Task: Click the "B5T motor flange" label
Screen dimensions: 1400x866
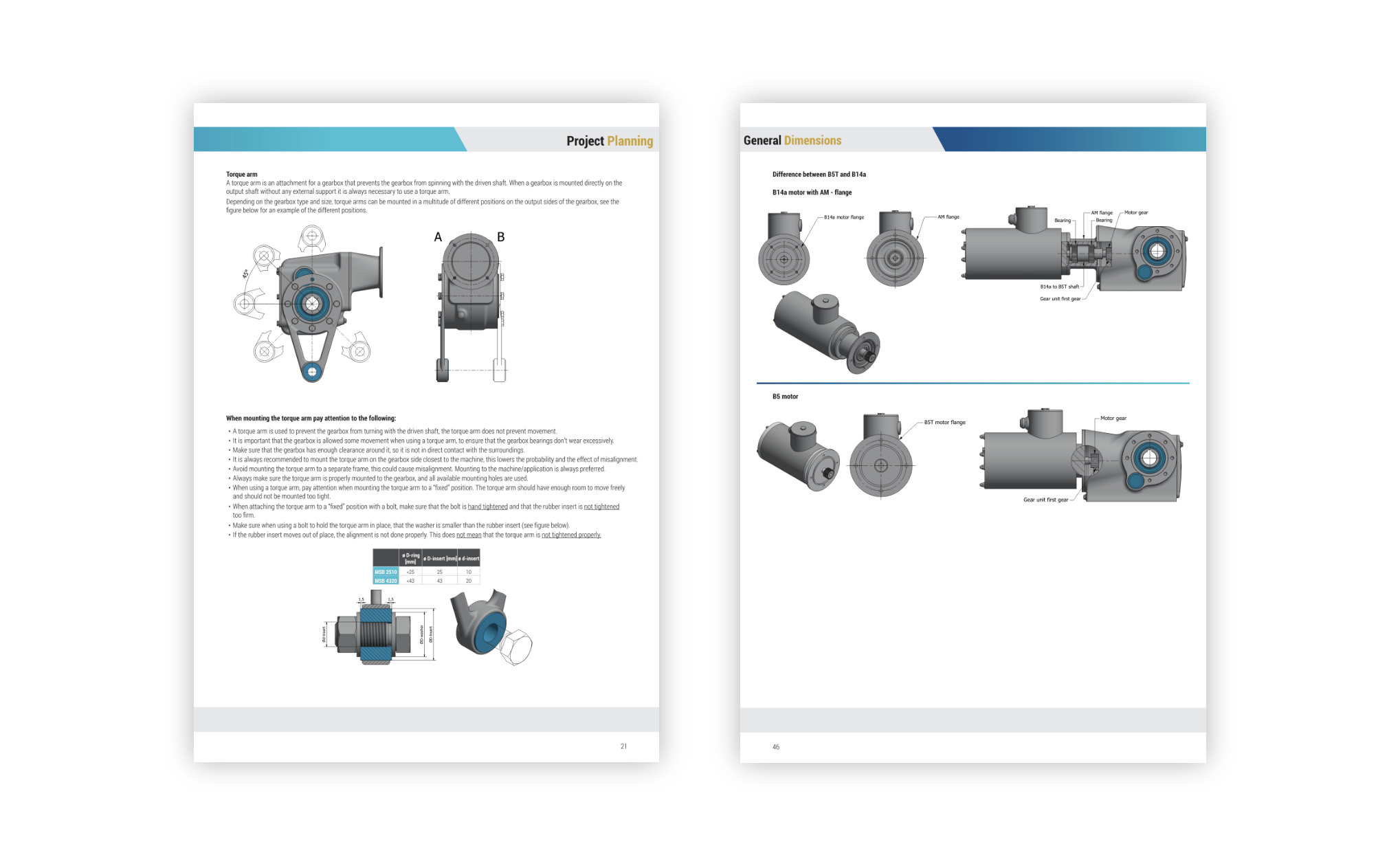Action: (945, 423)
